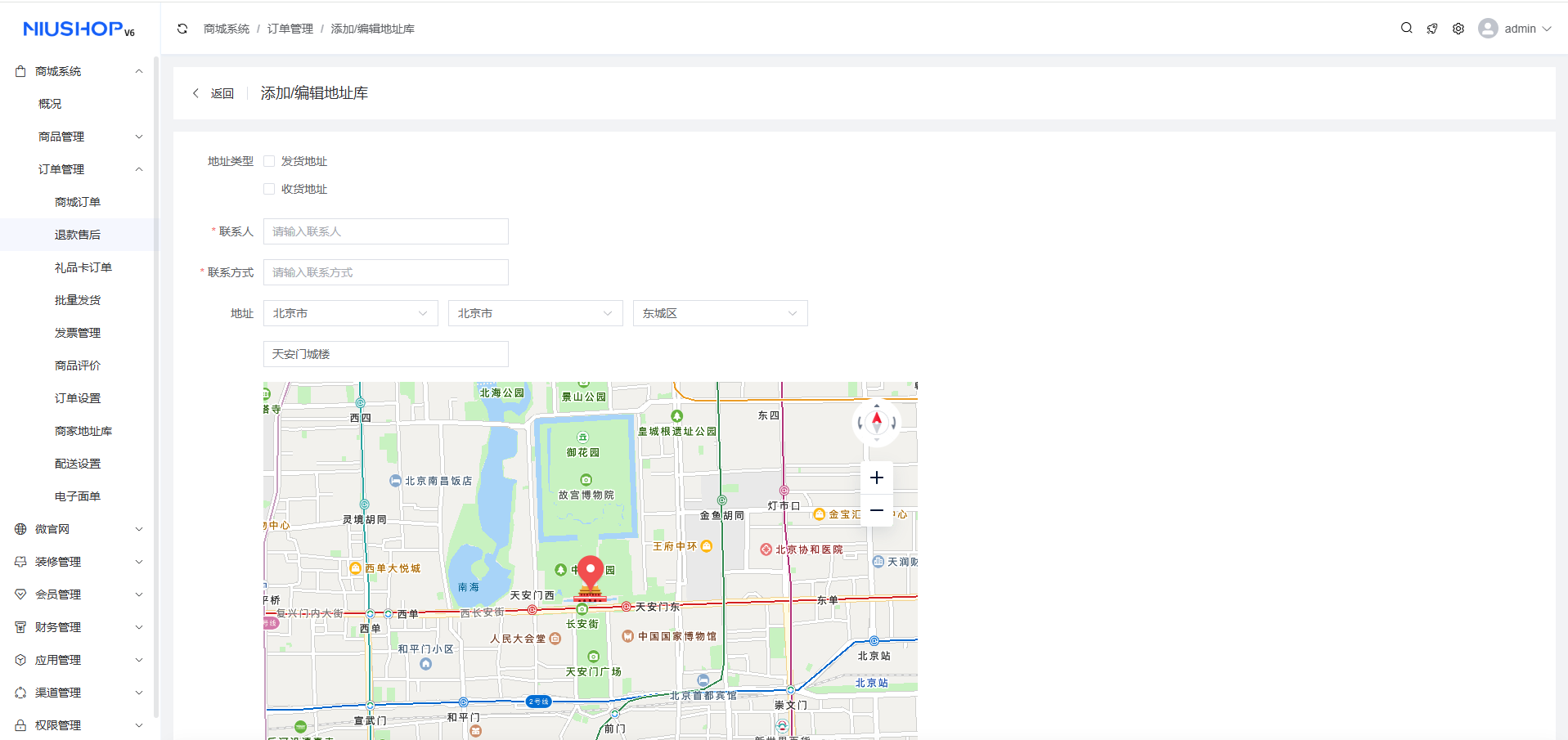This screenshot has width=1568, height=740.
Task: Open the search icon in the top bar
Action: click(1406, 28)
